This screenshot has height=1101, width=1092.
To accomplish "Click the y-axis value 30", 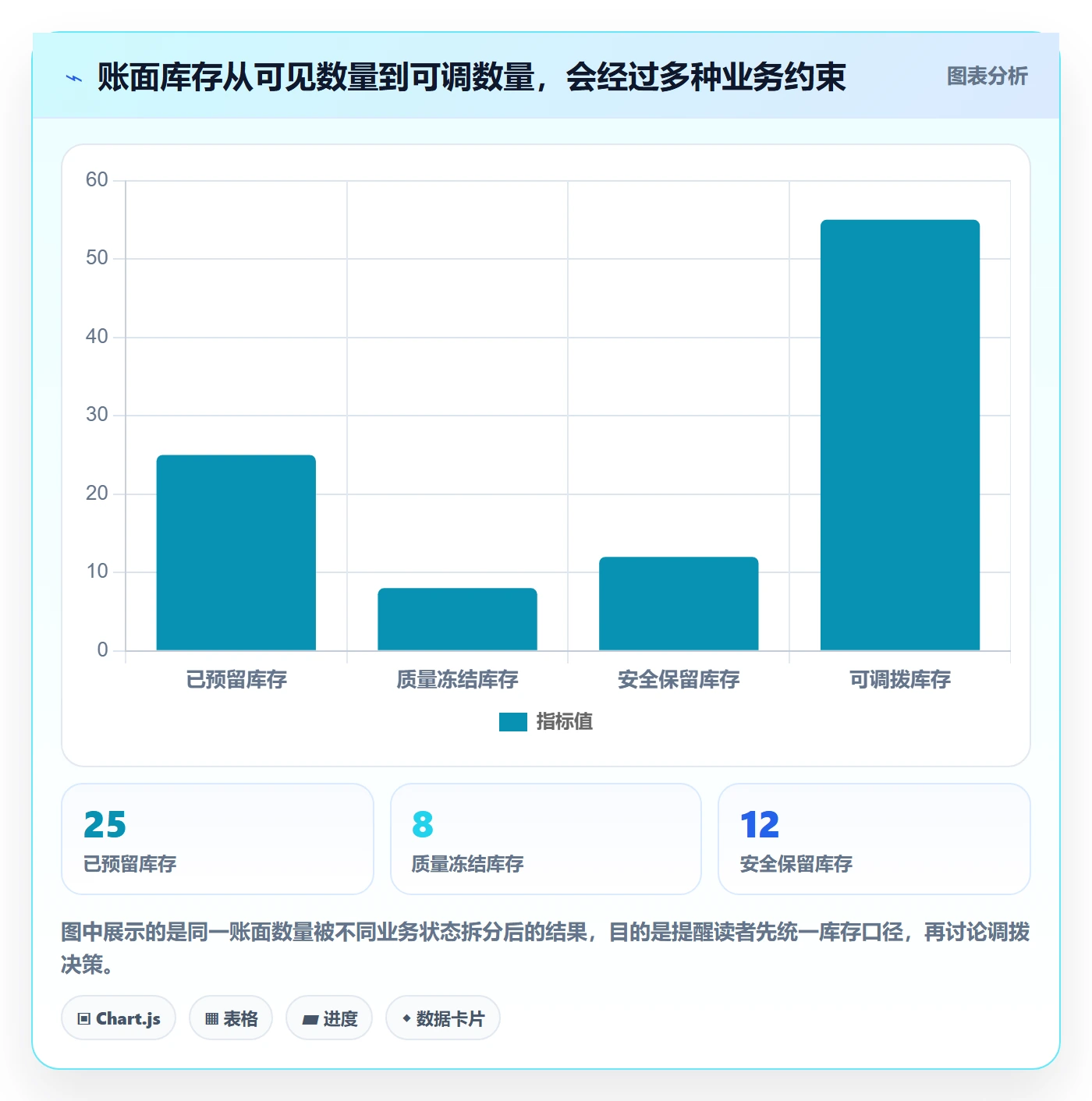I will click(97, 415).
